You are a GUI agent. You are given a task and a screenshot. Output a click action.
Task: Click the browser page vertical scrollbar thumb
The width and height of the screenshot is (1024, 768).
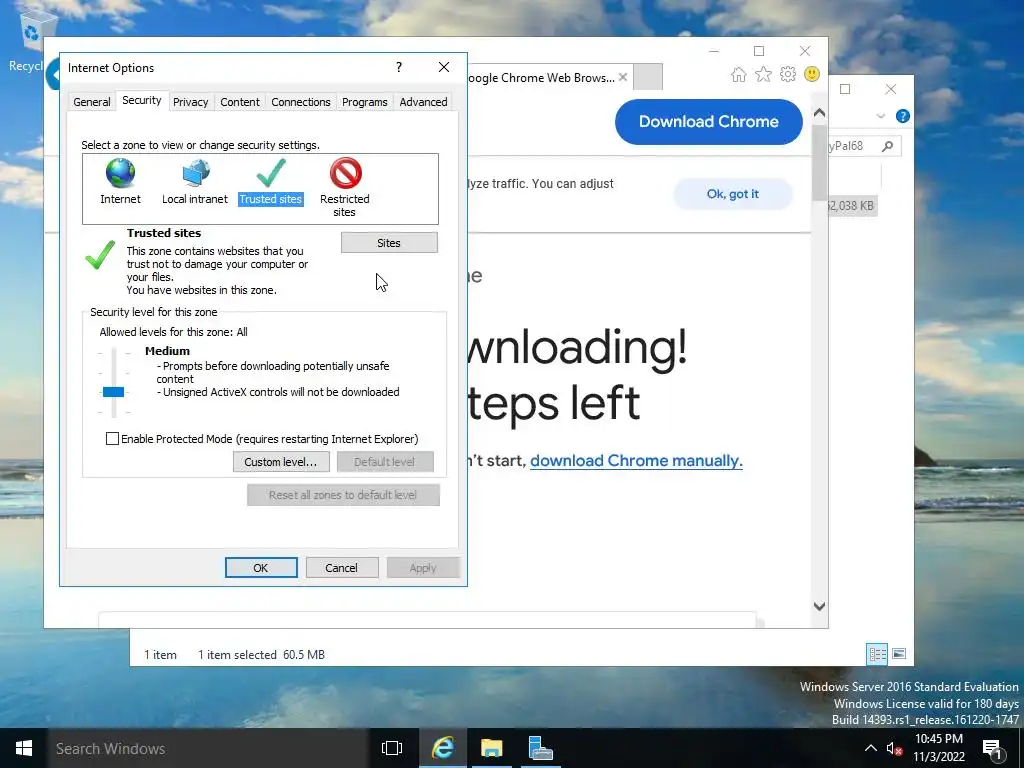(x=819, y=162)
